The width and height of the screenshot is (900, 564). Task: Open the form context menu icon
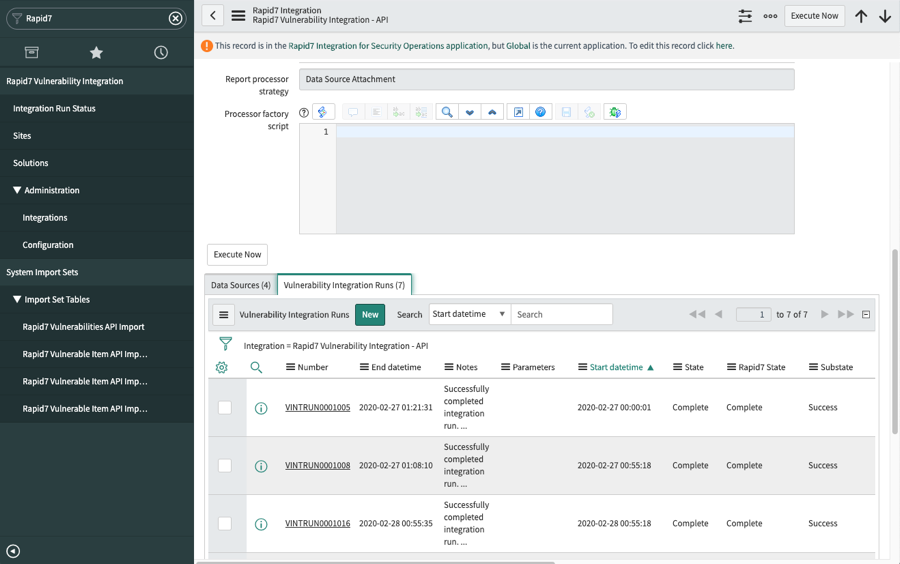point(238,15)
